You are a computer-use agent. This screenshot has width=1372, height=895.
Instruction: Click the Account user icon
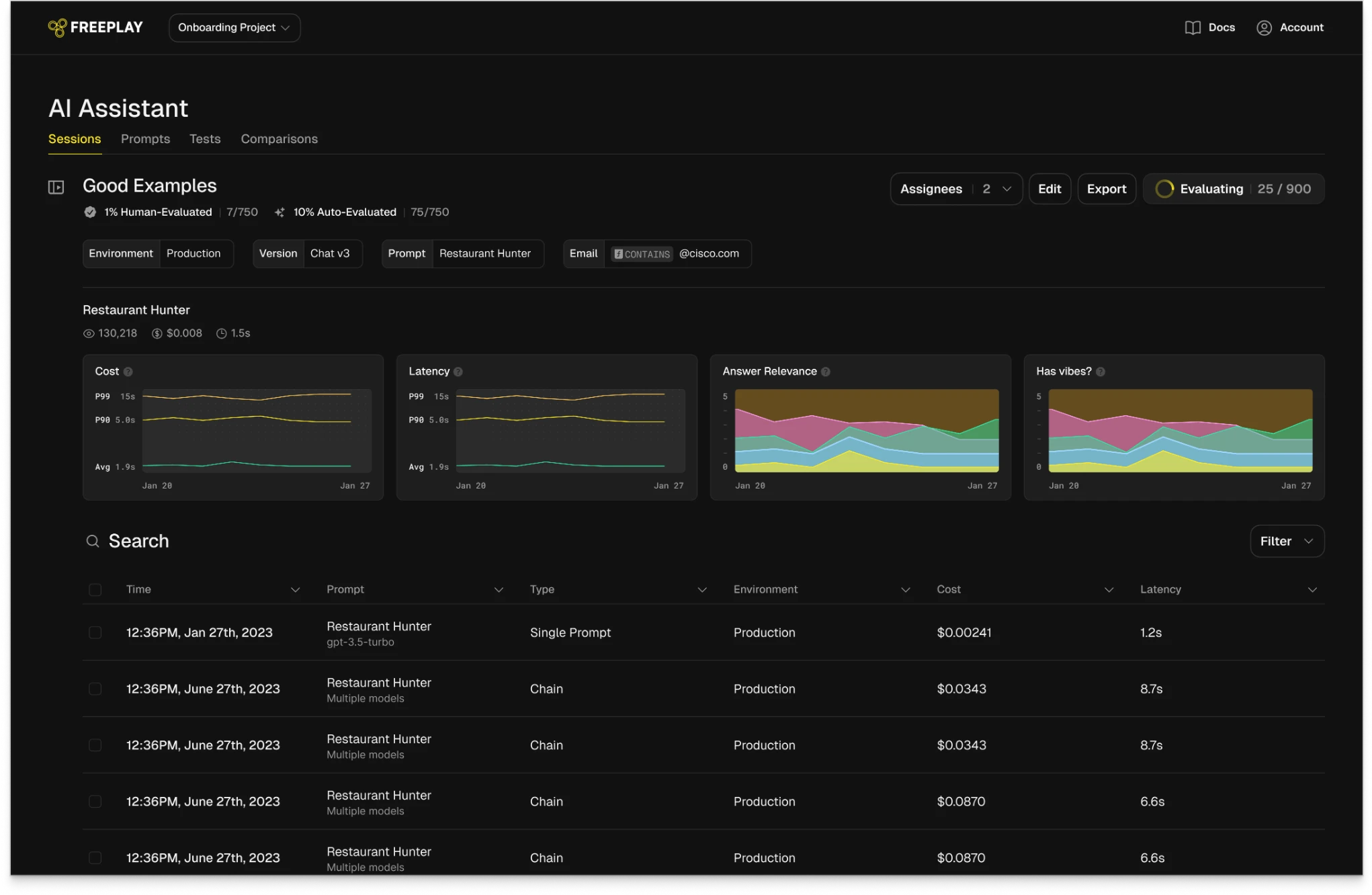1263,28
